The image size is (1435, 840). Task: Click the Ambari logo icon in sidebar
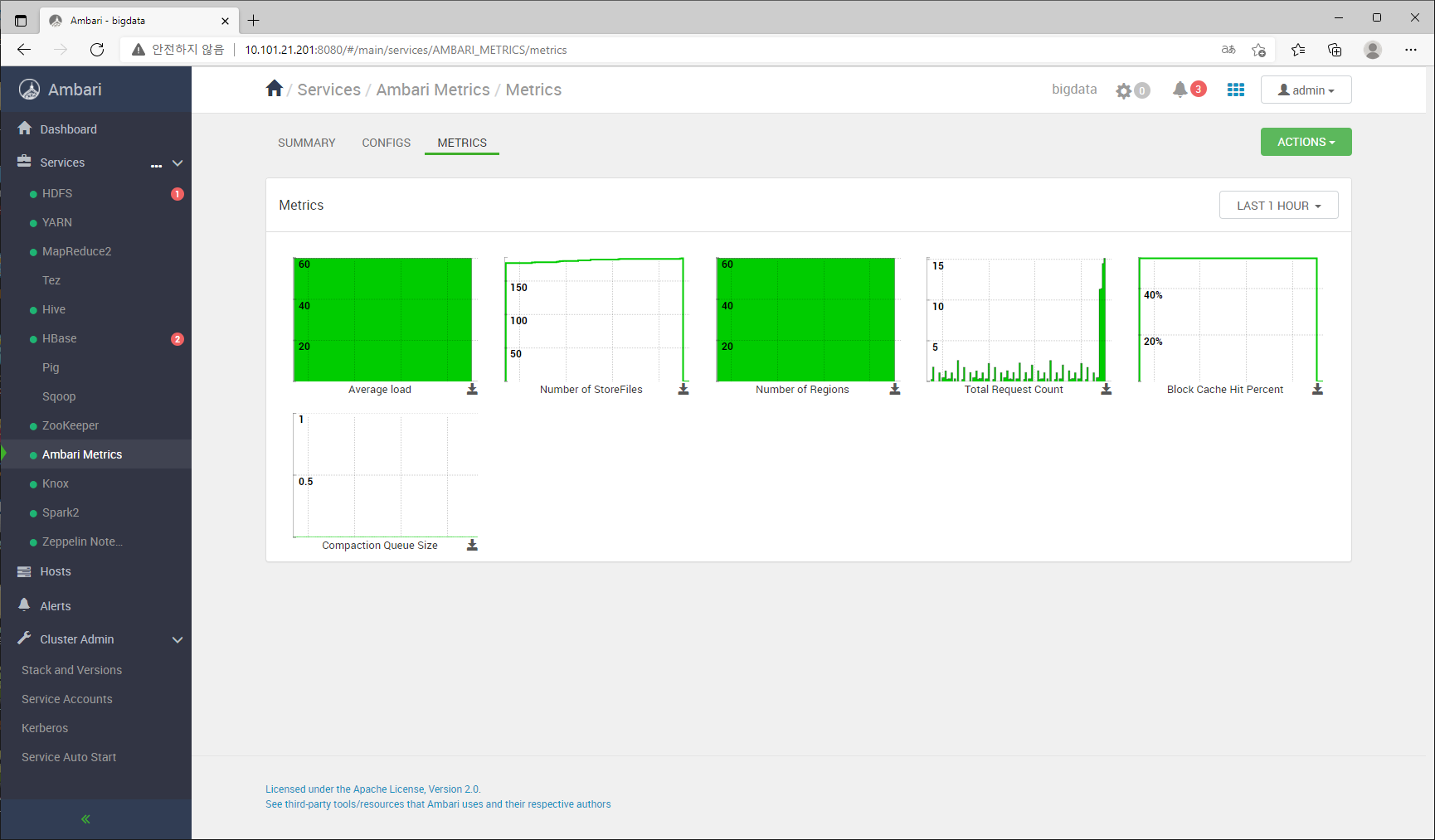tap(29, 90)
